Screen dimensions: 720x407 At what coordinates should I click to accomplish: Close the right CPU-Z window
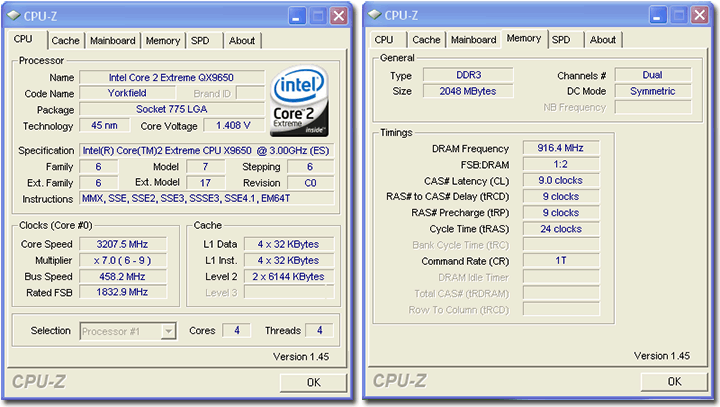(699, 16)
